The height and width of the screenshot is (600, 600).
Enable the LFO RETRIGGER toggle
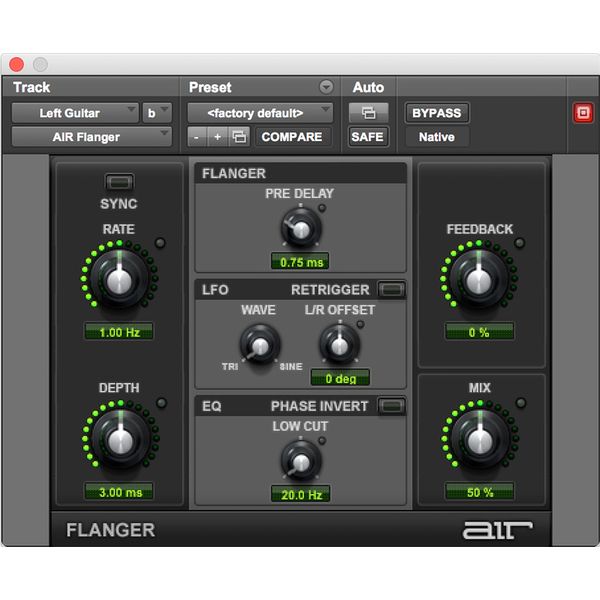(x=391, y=290)
